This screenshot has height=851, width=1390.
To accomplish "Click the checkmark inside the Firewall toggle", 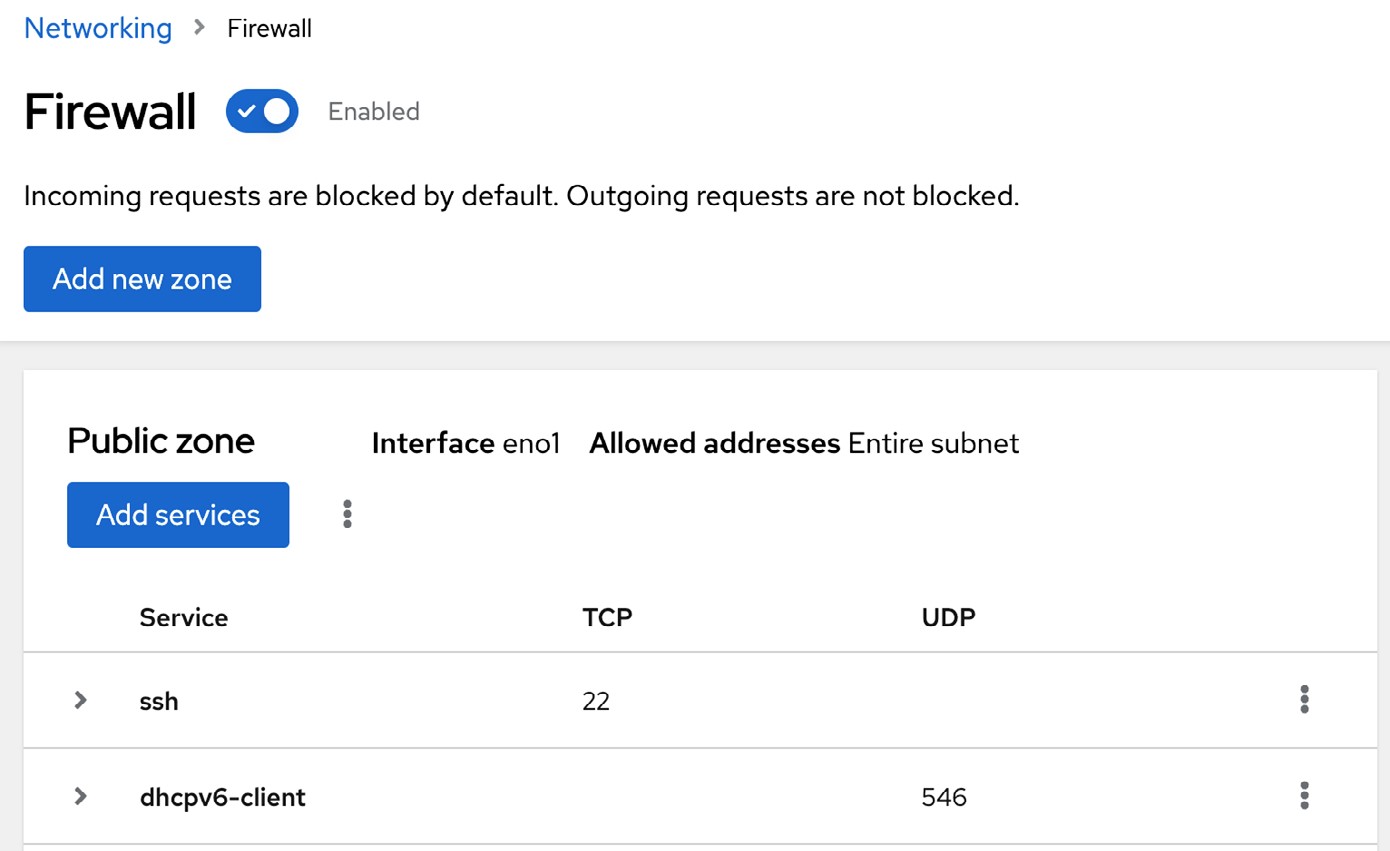I will (247, 111).
